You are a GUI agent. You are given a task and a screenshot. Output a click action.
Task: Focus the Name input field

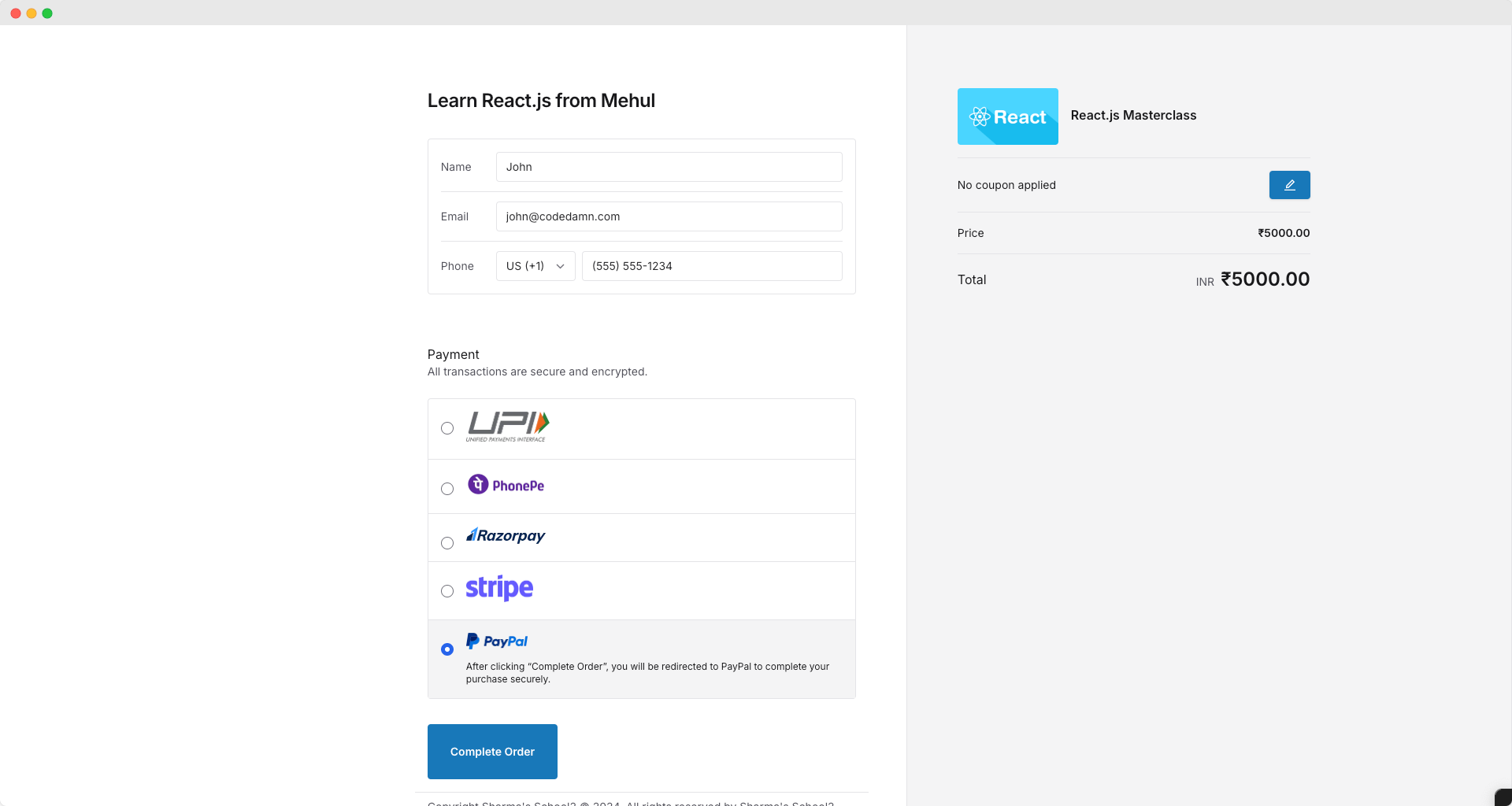pyautogui.click(x=669, y=167)
